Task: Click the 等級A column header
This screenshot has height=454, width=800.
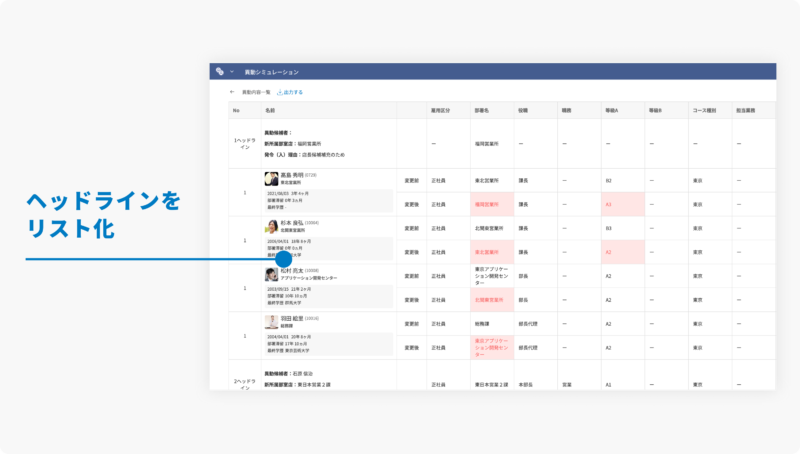Action: (612, 110)
